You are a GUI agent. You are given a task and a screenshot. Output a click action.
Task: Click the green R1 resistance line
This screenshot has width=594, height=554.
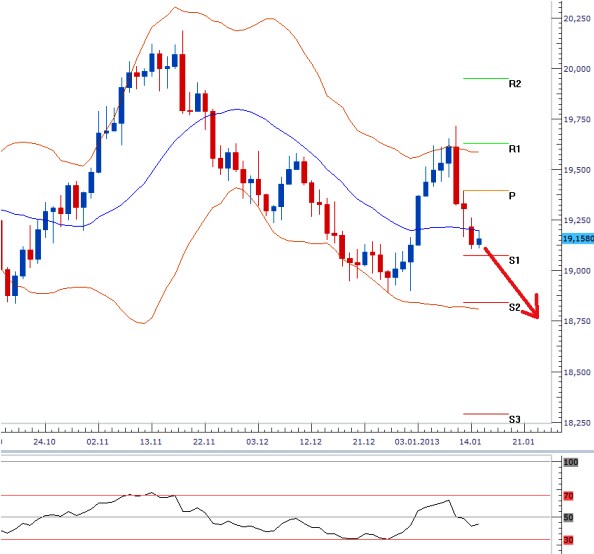(x=486, y=143)
